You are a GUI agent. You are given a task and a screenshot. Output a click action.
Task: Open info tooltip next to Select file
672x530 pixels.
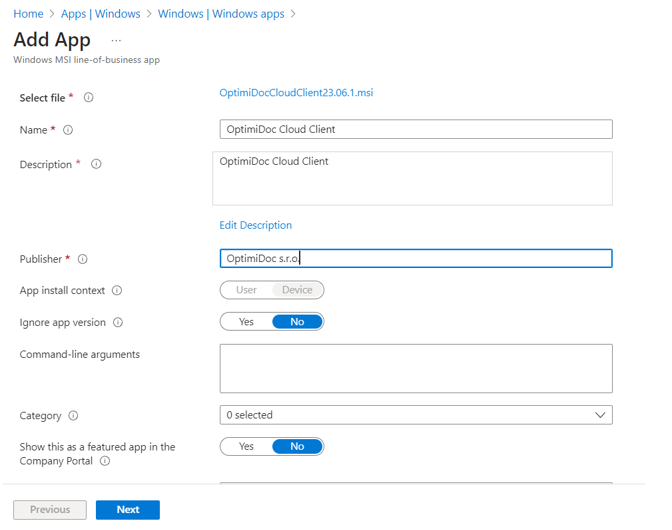coord(88,97)
